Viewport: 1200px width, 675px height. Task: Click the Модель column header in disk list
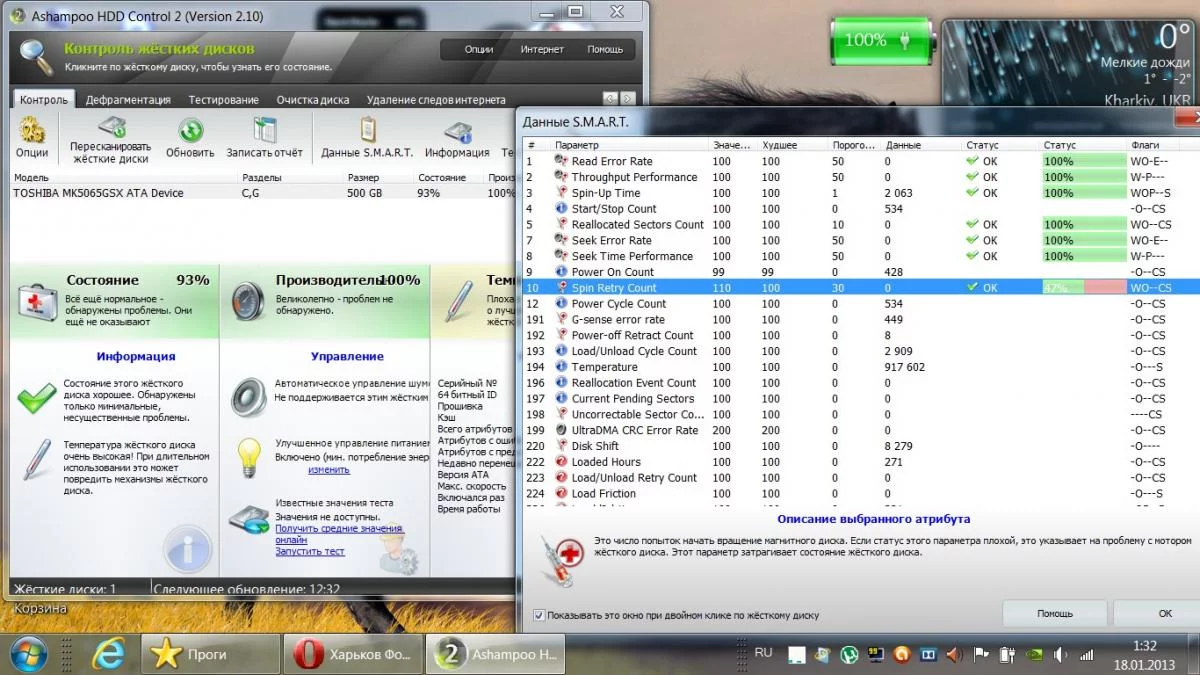[125, 177]
